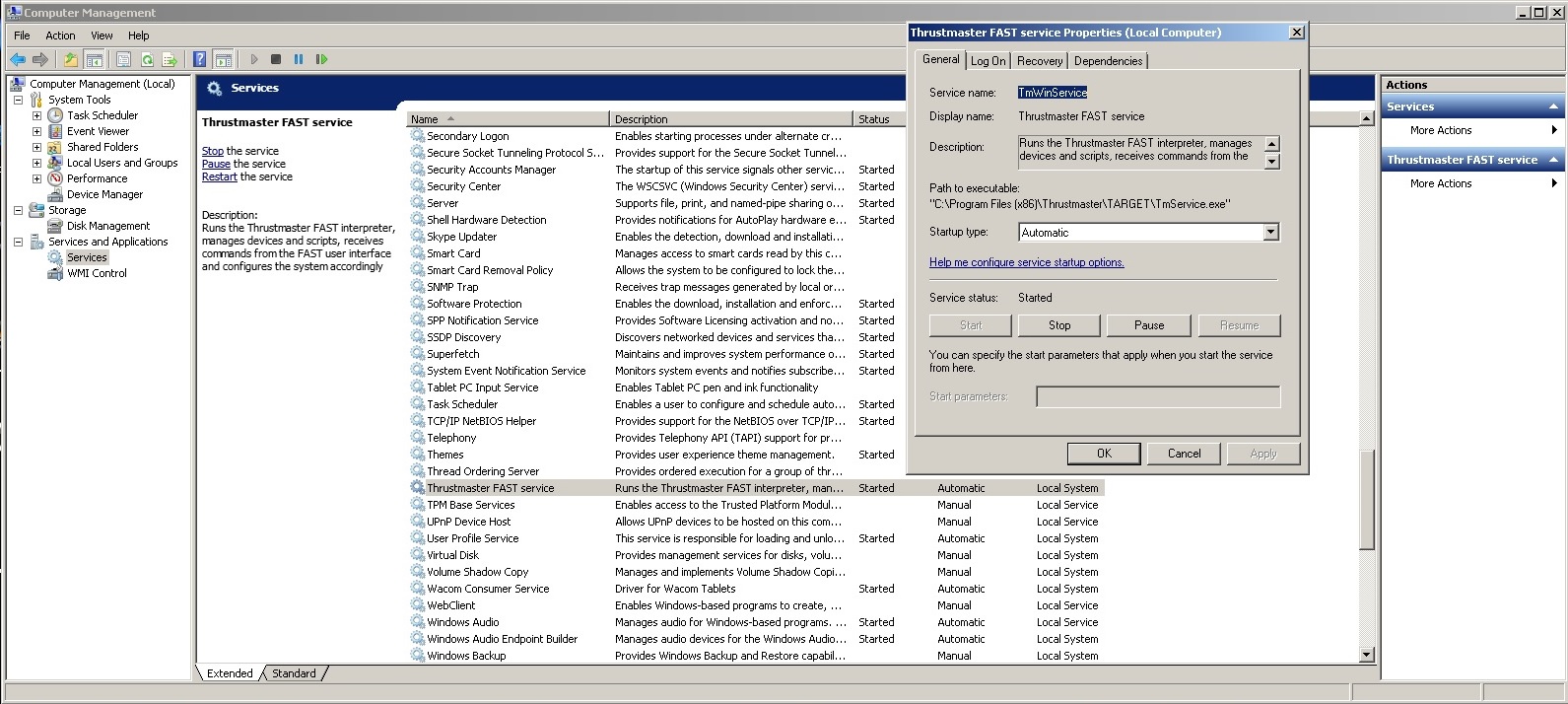The width and height of the screenshot is (1568, 704).
Task: Collapse the Storage tree node
Action: (x=18, y=210)
